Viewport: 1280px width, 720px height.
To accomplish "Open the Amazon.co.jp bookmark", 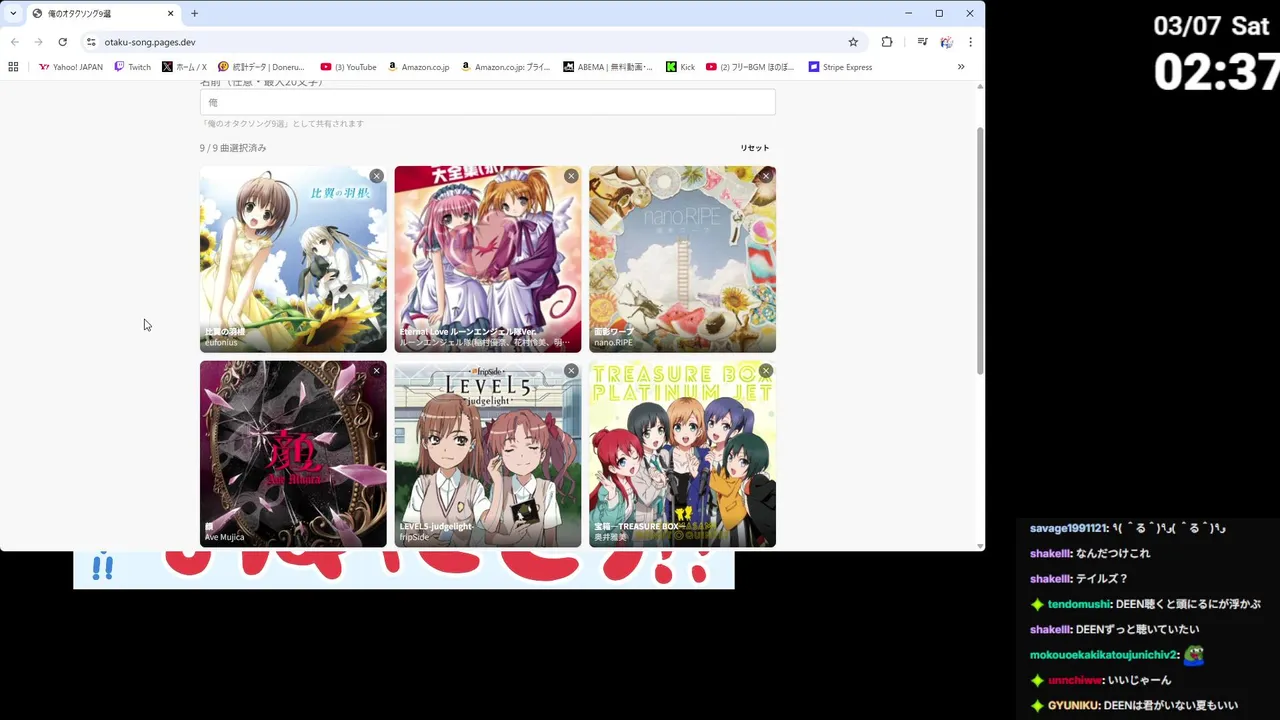I will click(418, 67).
